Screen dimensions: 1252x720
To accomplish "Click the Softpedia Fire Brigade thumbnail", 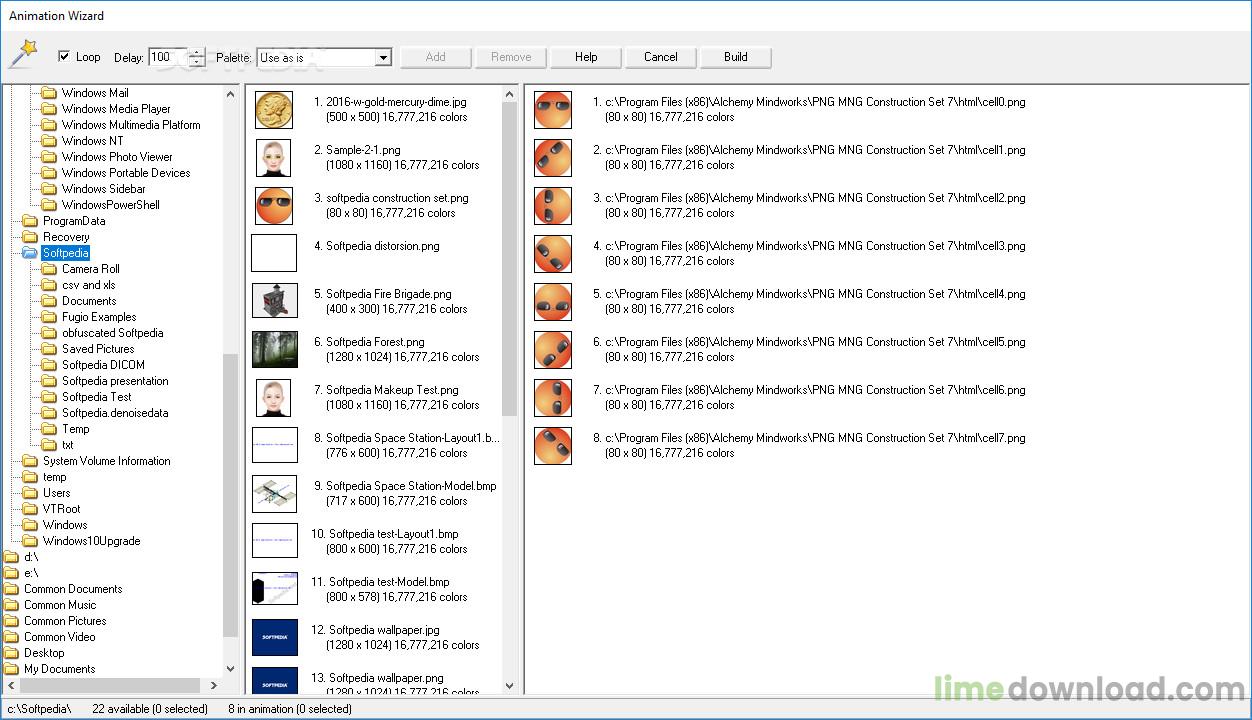I will 273,302.
